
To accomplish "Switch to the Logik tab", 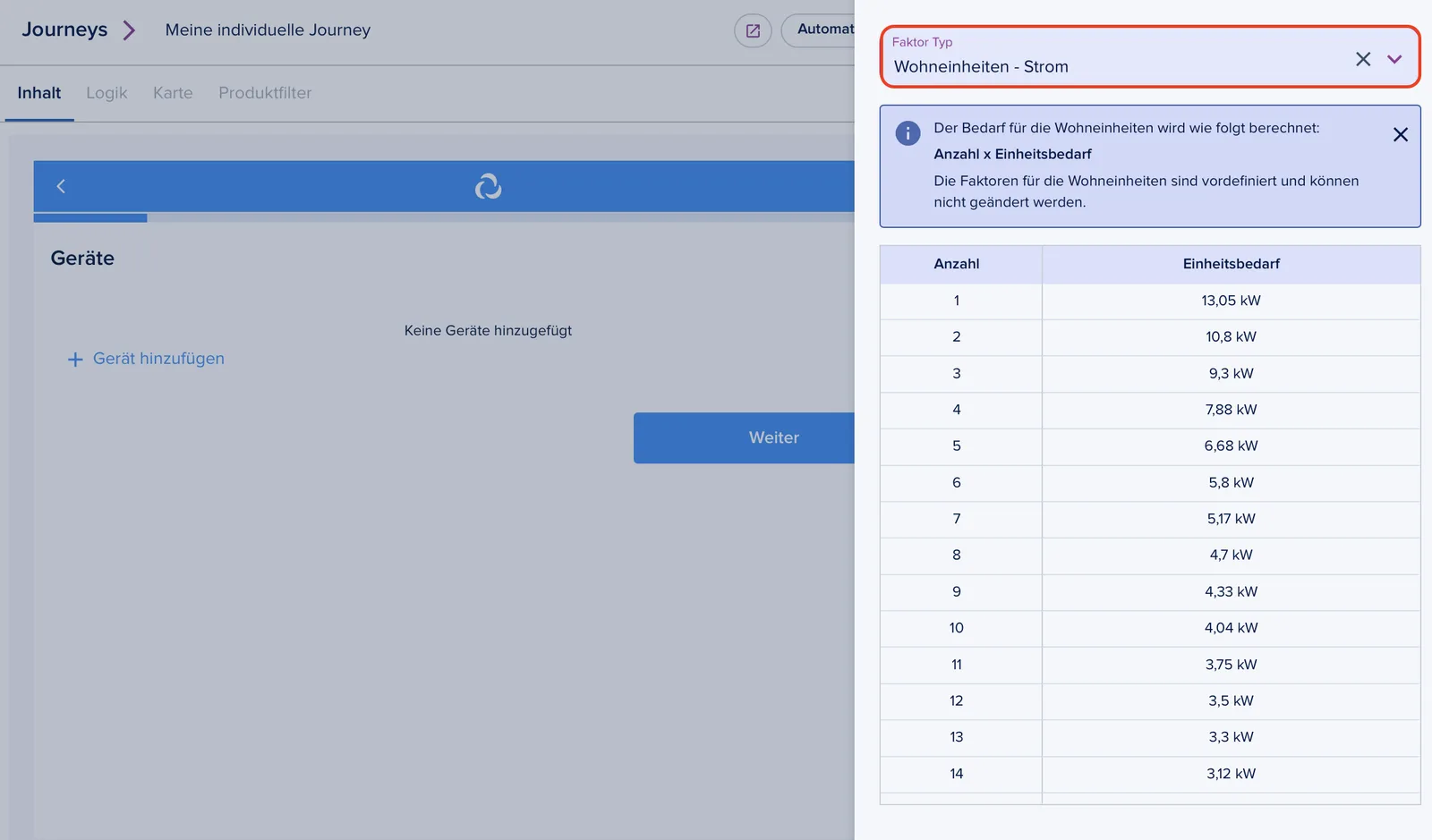I will click(107, 93).
